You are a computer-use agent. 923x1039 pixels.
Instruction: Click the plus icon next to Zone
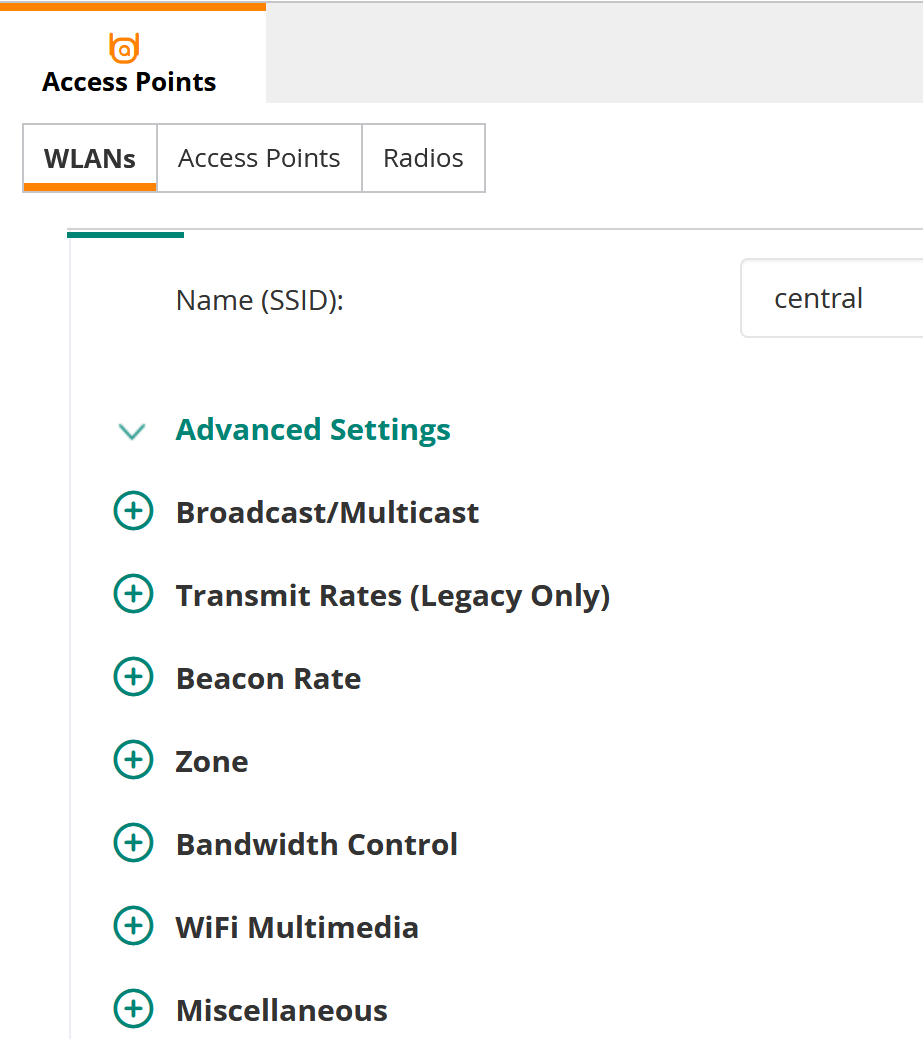pyautogui.click(x=133, y=759)
